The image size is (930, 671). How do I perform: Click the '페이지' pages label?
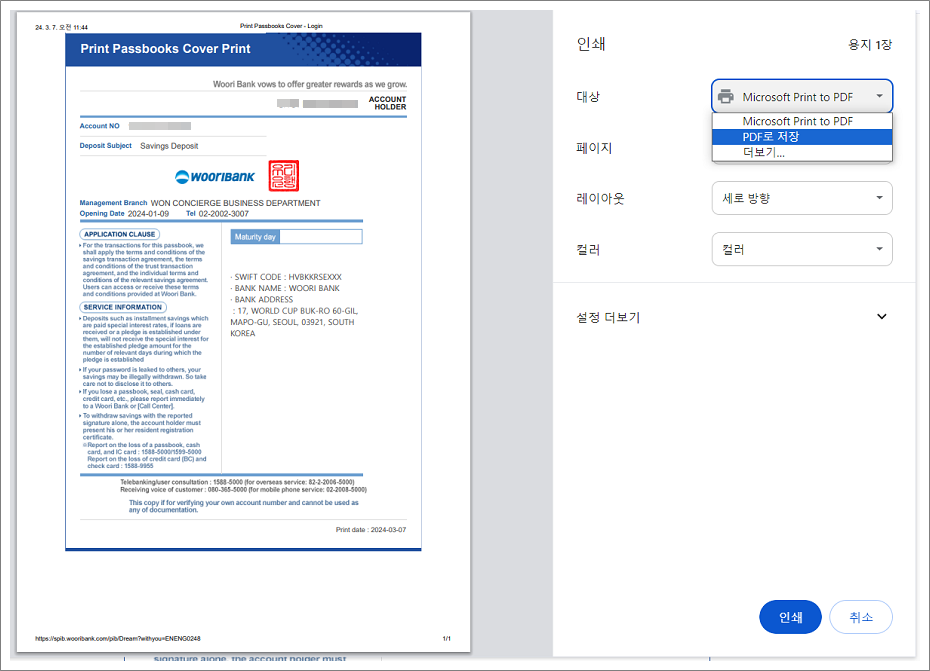[x=594, y=148]
